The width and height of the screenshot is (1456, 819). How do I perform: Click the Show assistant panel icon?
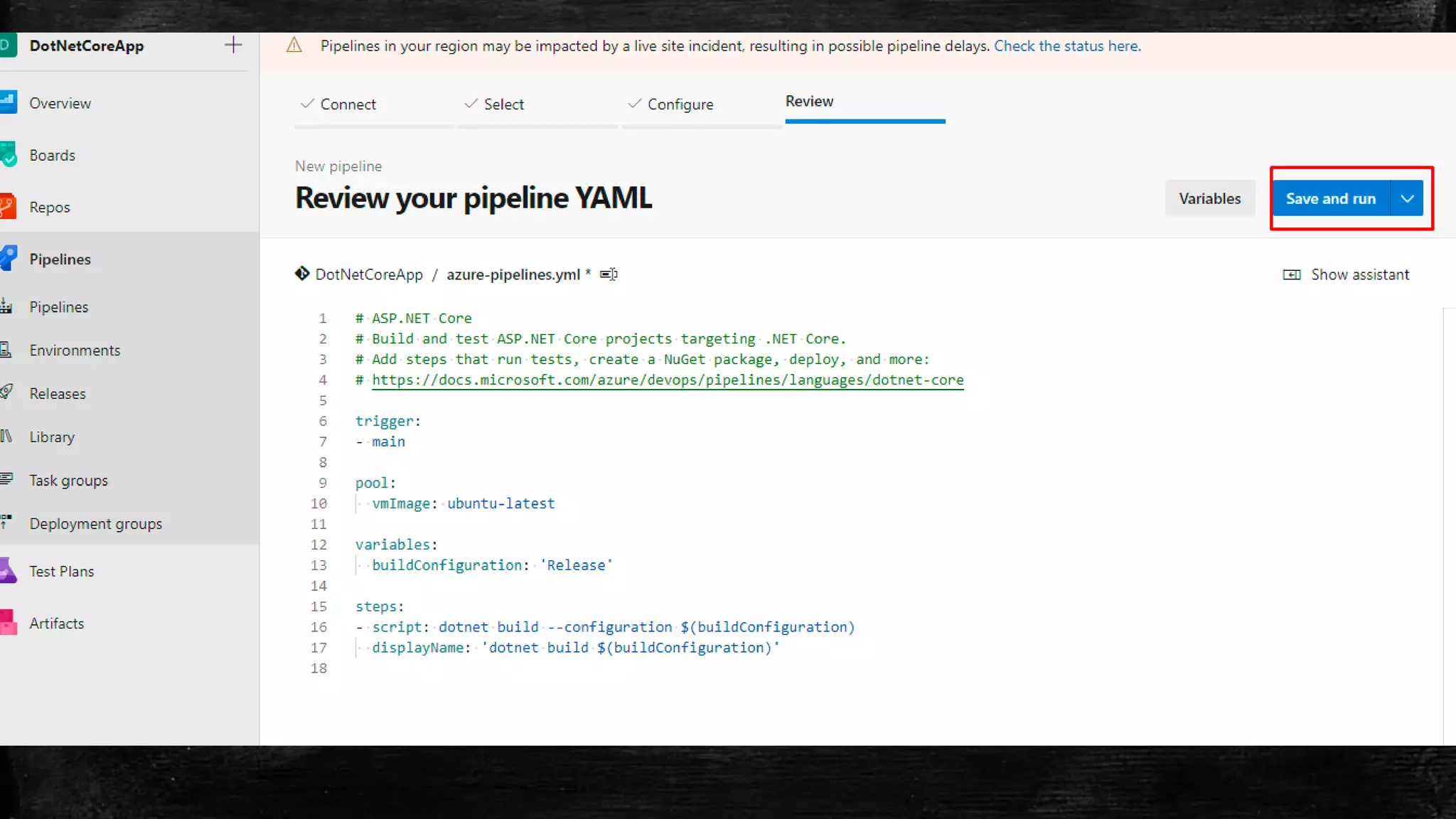tap(1292, 274)
